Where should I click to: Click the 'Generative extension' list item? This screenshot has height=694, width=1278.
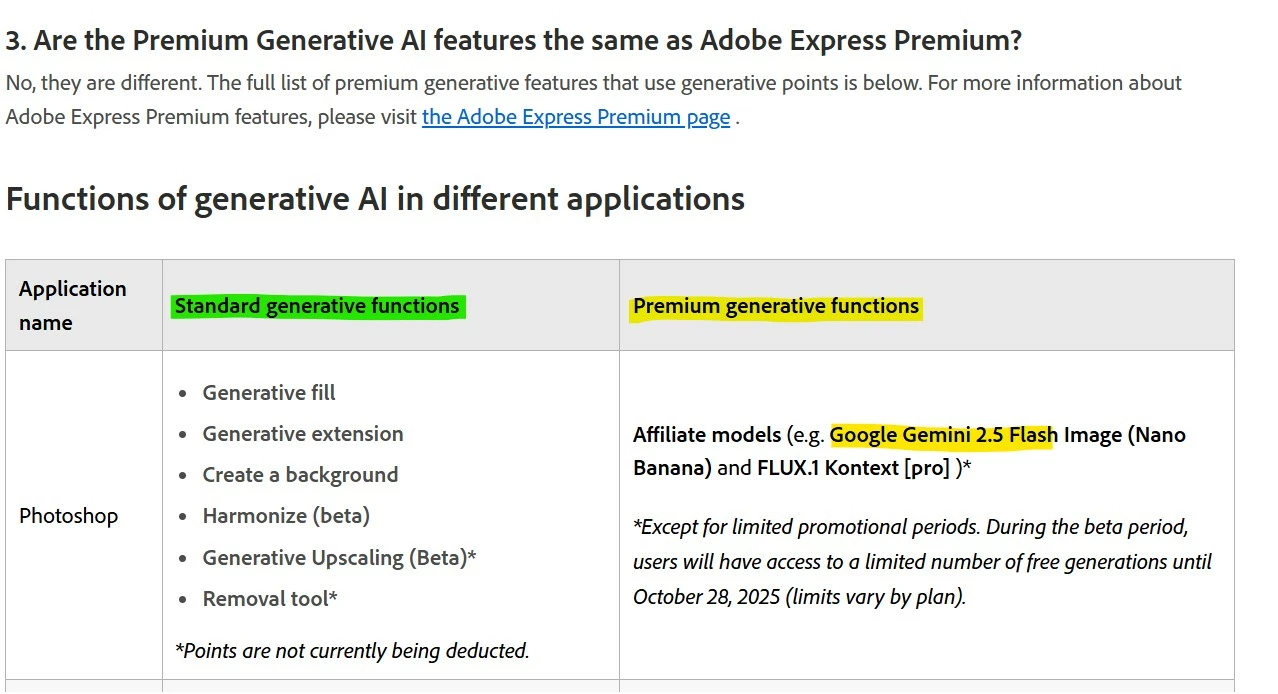[x=303, y=434]
